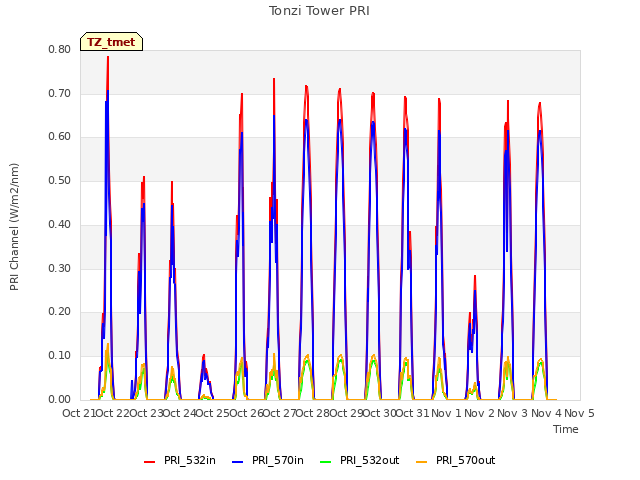Screen dimensions: 640x480
Task: Click the 0.40 y-axis tick value
Action: pyautogui.click(x=60, y=224)
